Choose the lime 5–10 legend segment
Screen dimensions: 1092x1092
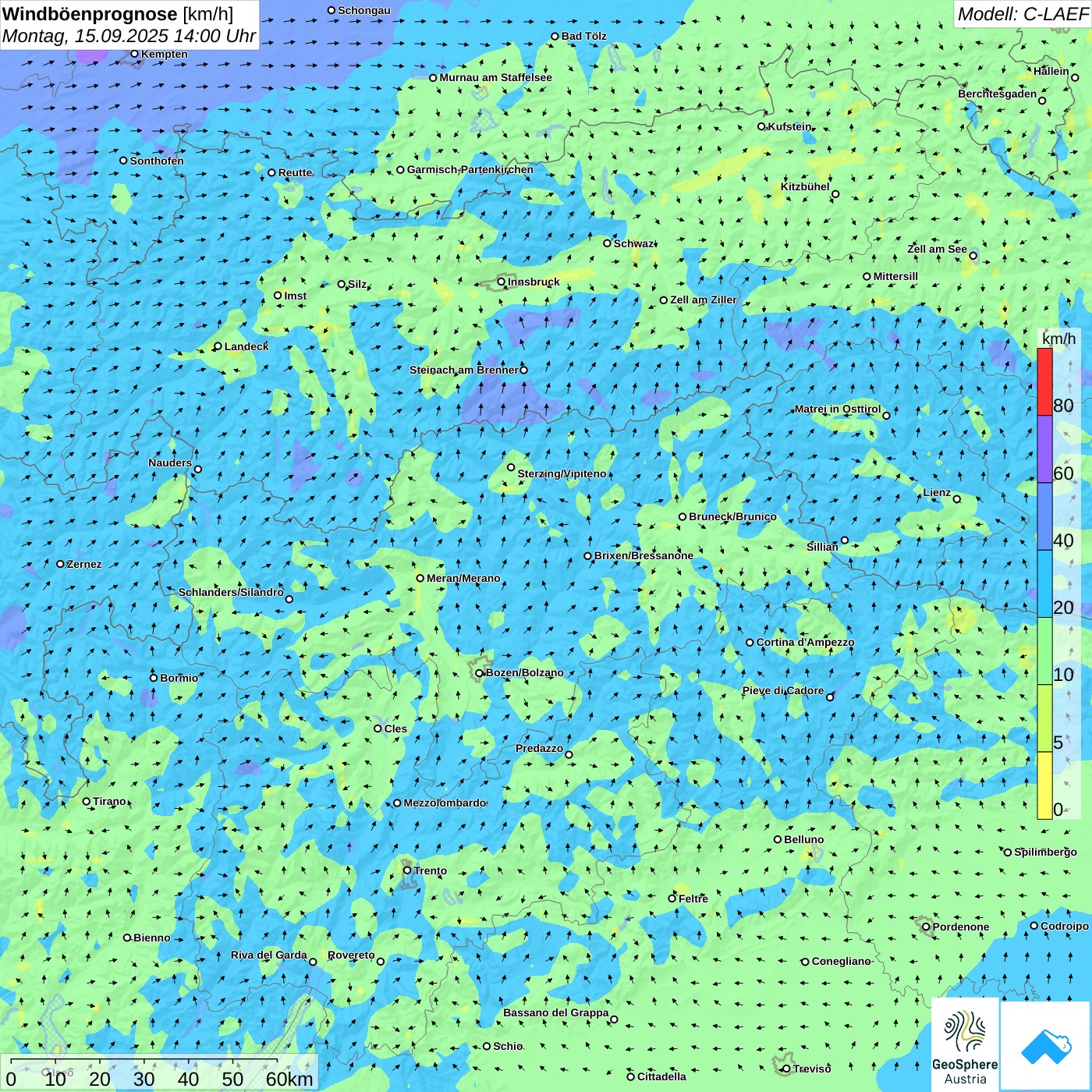1044,718
